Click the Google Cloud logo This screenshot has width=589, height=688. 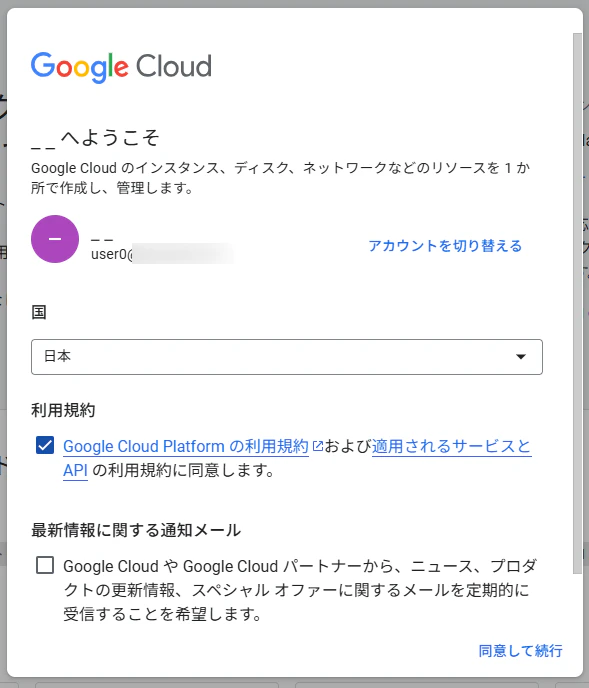121,67
